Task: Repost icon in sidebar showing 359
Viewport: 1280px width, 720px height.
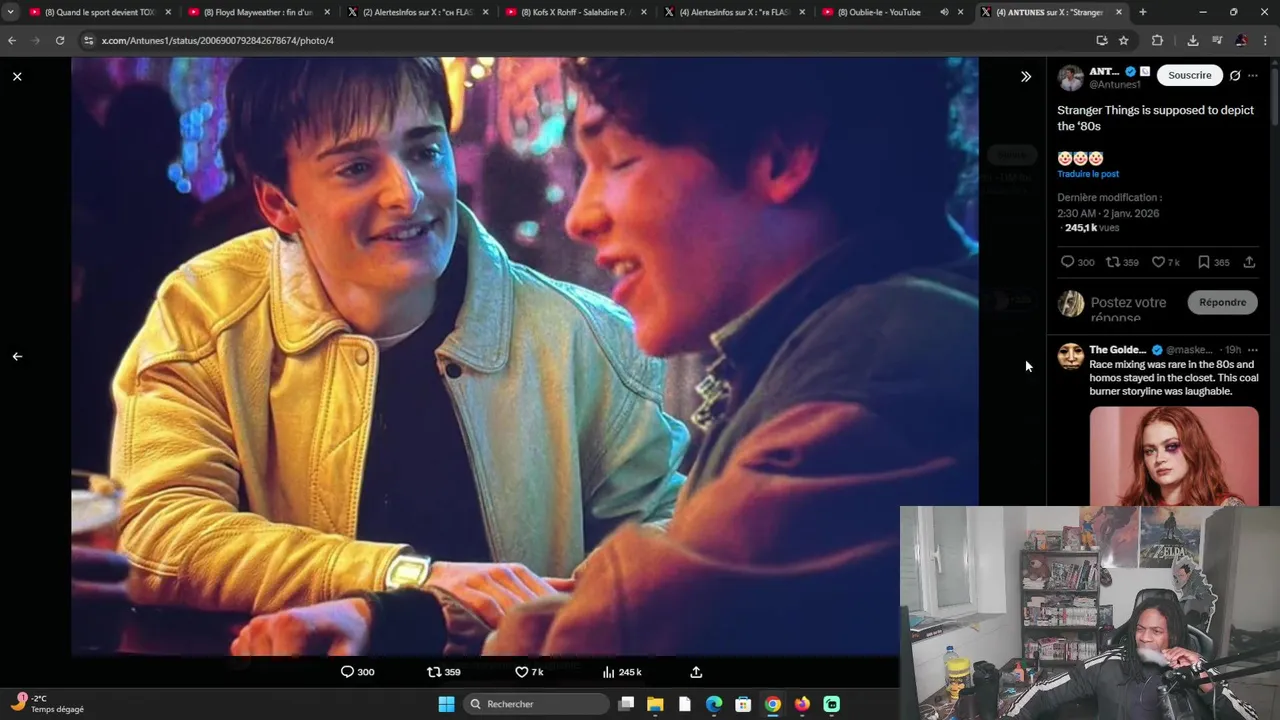Action: (x=1122, y=262)
